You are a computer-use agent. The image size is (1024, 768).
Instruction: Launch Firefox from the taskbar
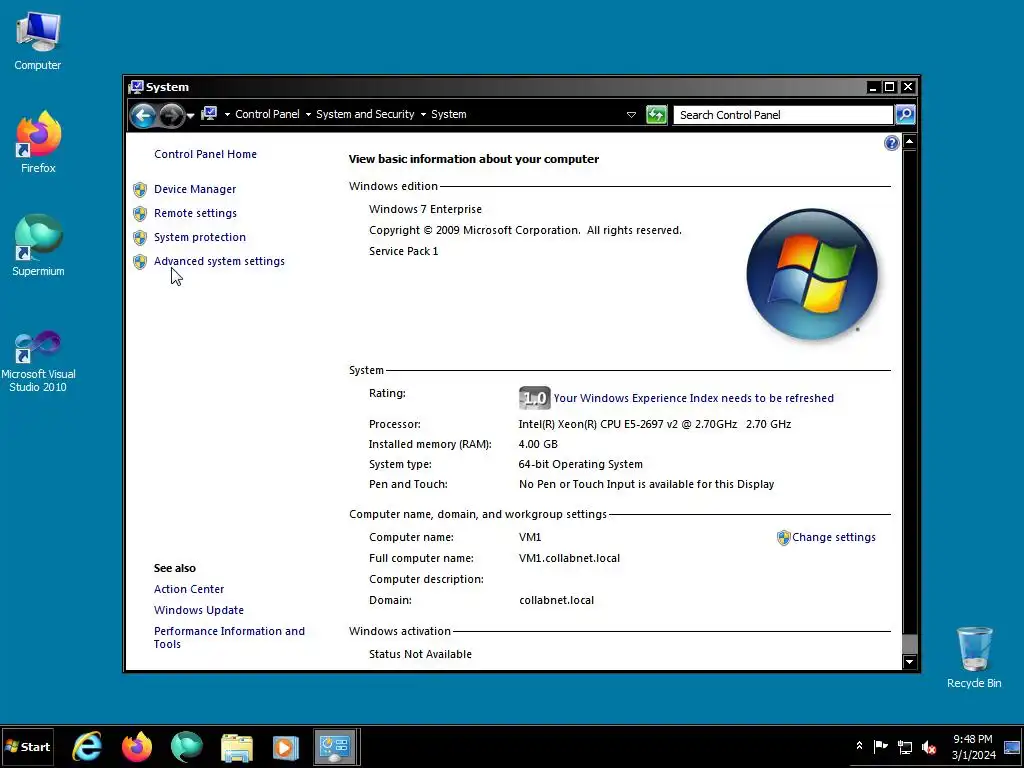136,746
